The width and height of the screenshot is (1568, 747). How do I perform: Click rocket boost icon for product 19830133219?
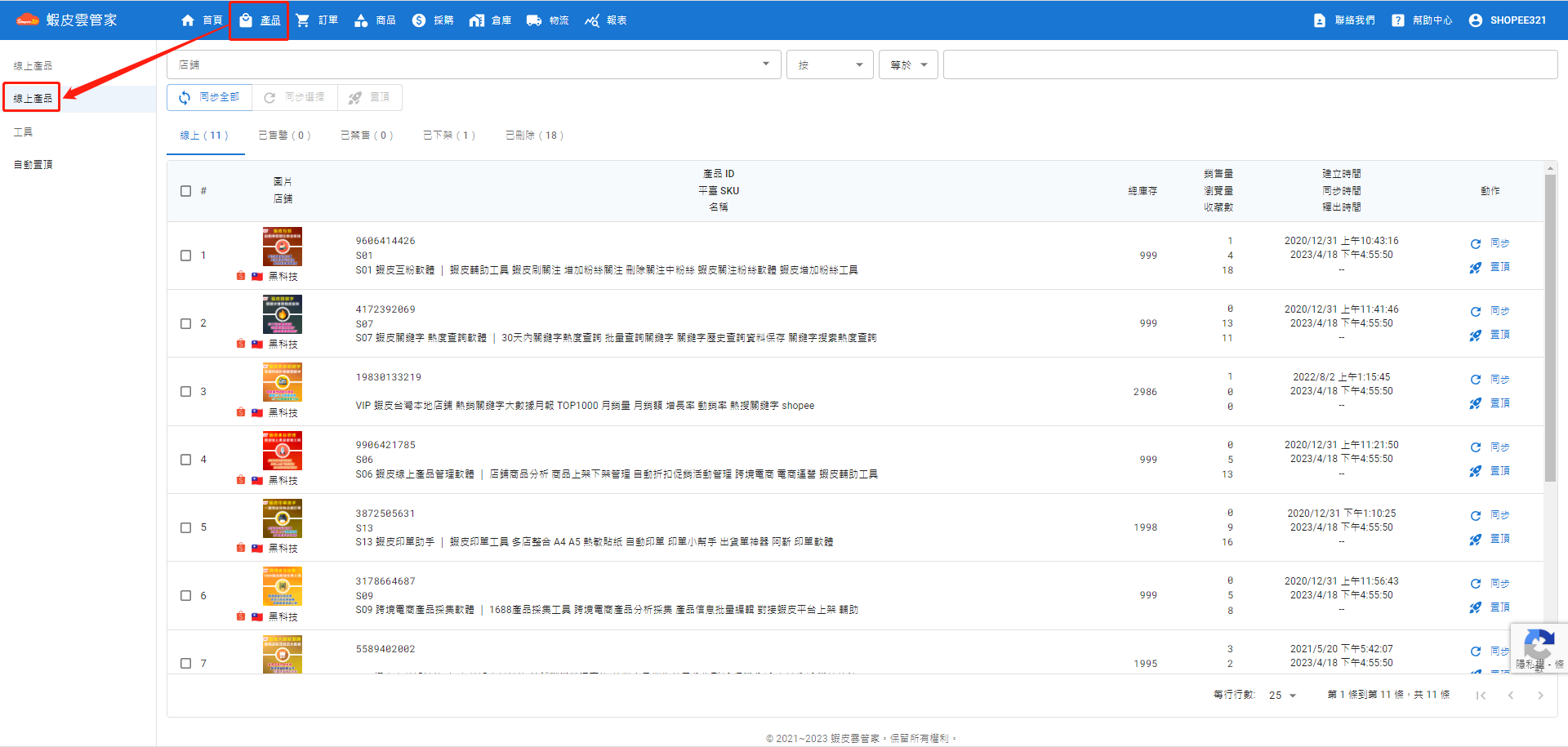[1476, 403]
